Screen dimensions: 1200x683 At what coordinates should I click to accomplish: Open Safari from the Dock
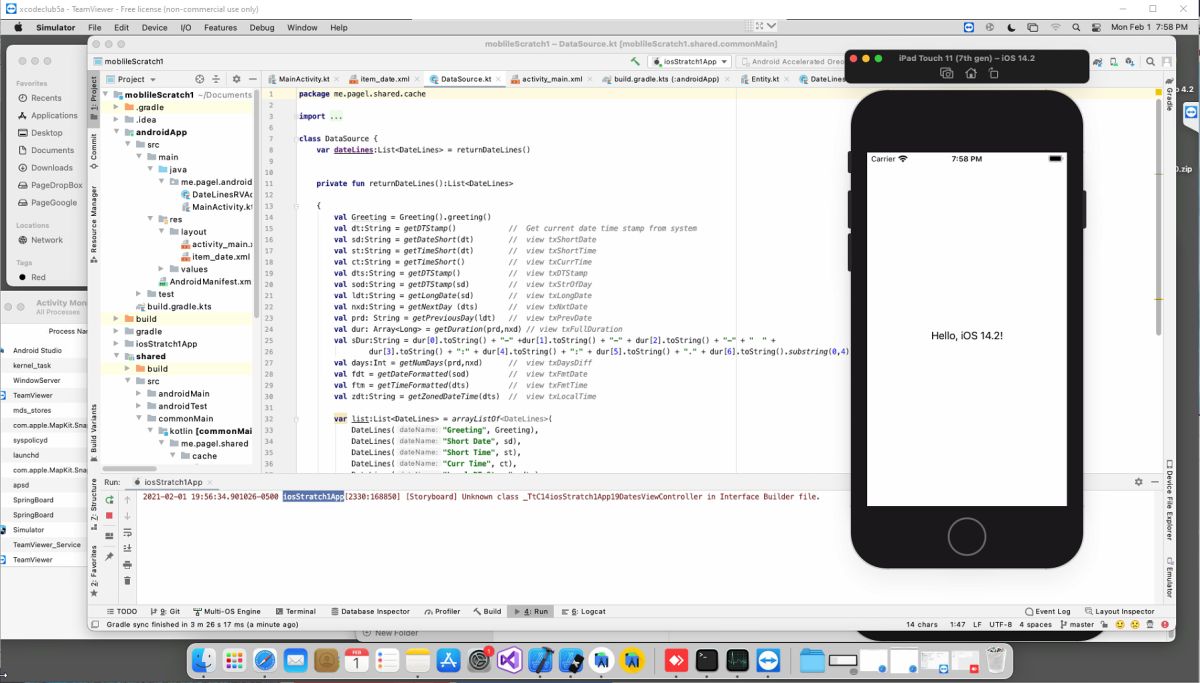coord(264,660)
